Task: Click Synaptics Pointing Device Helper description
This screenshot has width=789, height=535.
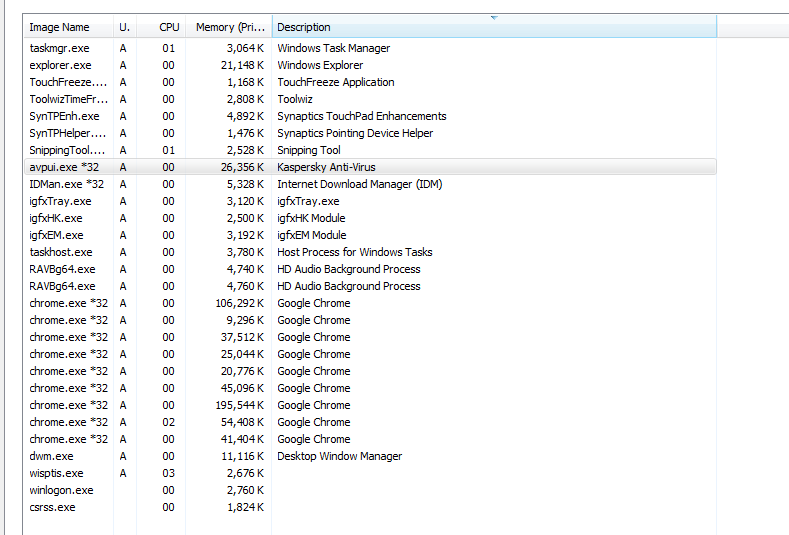Action: pos(355,133)
